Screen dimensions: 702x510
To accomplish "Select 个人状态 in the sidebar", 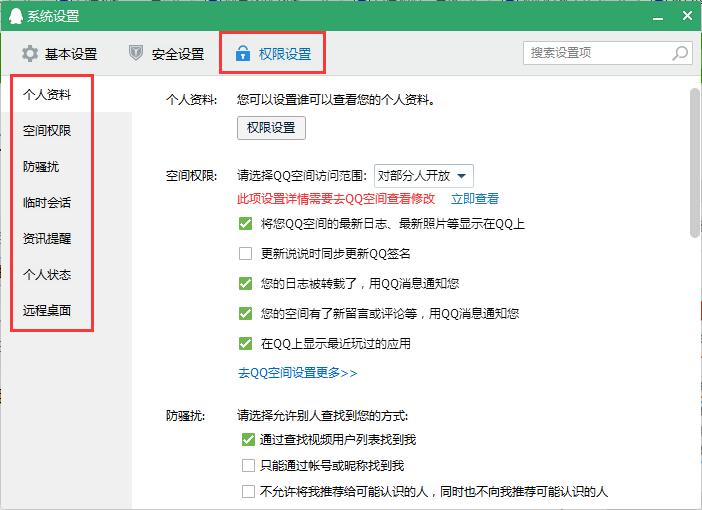I will point(47,274).
